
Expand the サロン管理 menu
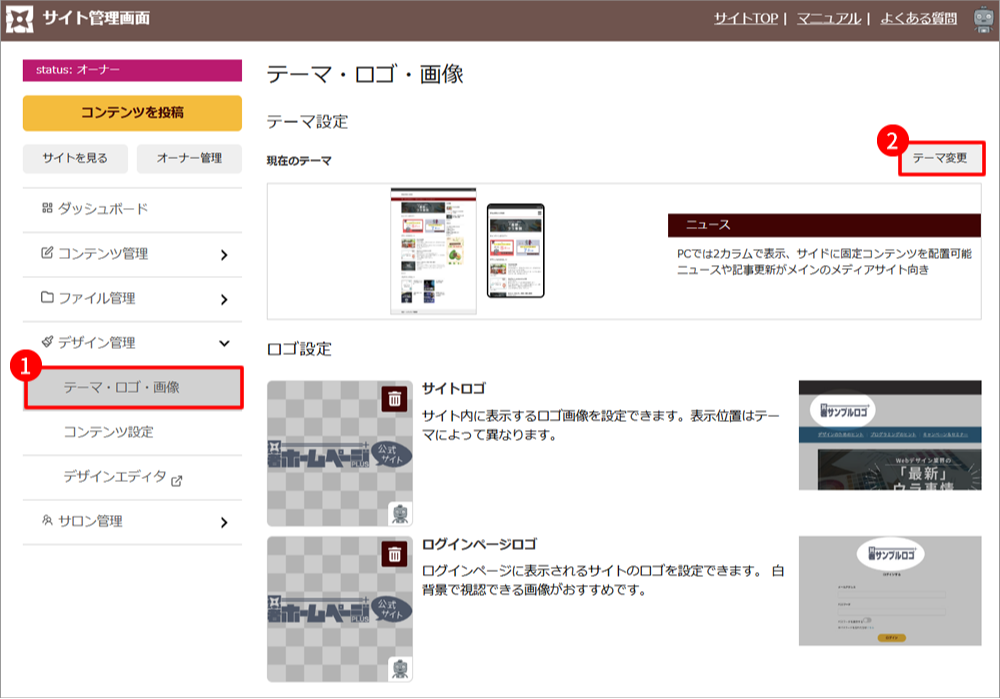(132, 522)
